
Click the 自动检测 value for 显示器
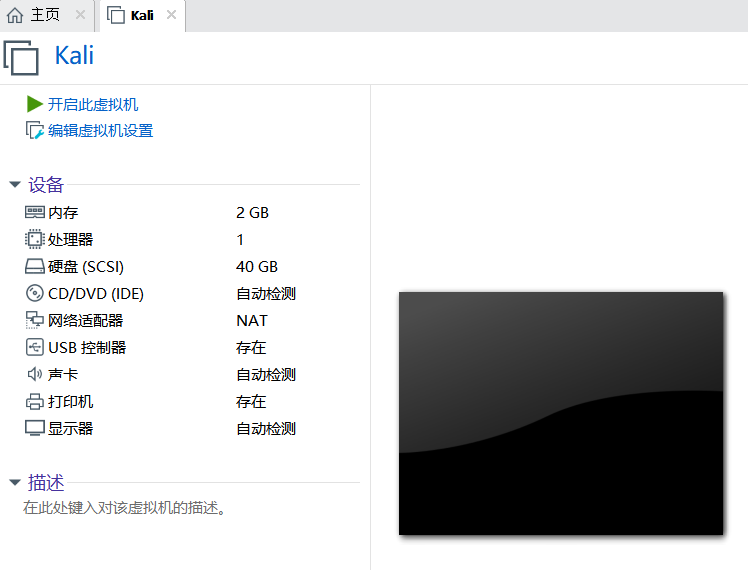tap(266, 429)
